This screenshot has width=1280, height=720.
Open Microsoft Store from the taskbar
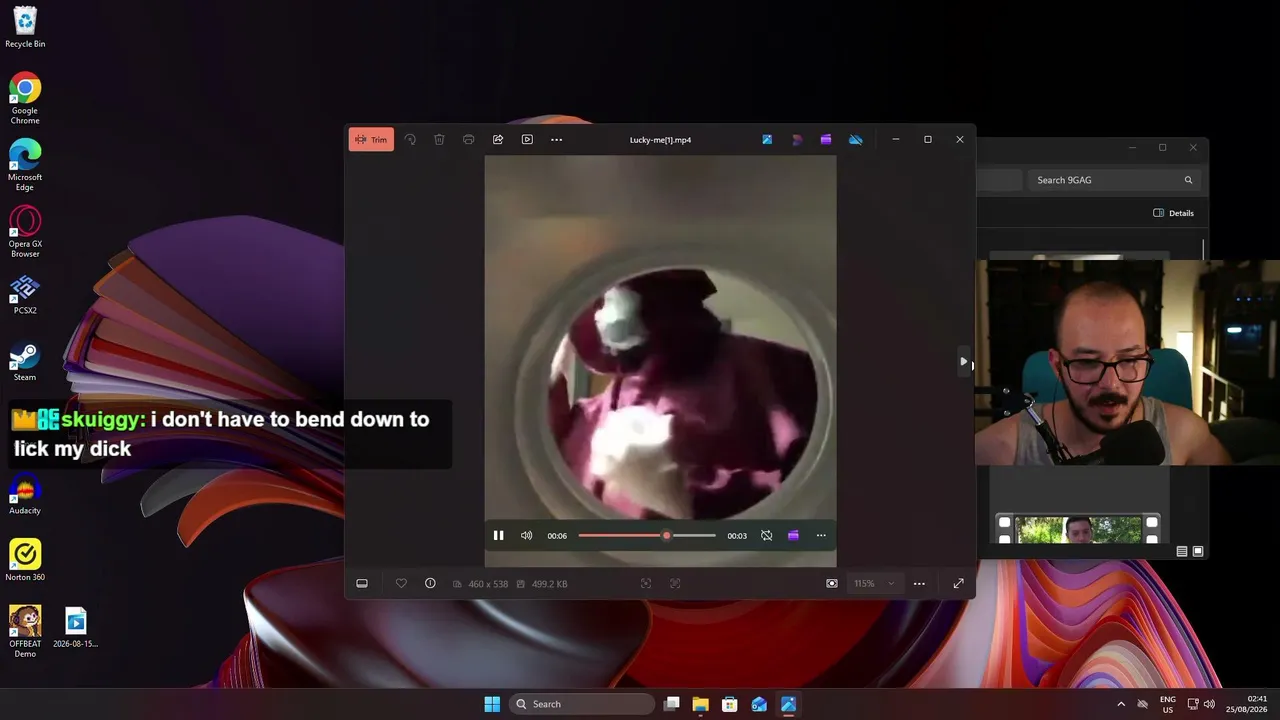point(730,704)
